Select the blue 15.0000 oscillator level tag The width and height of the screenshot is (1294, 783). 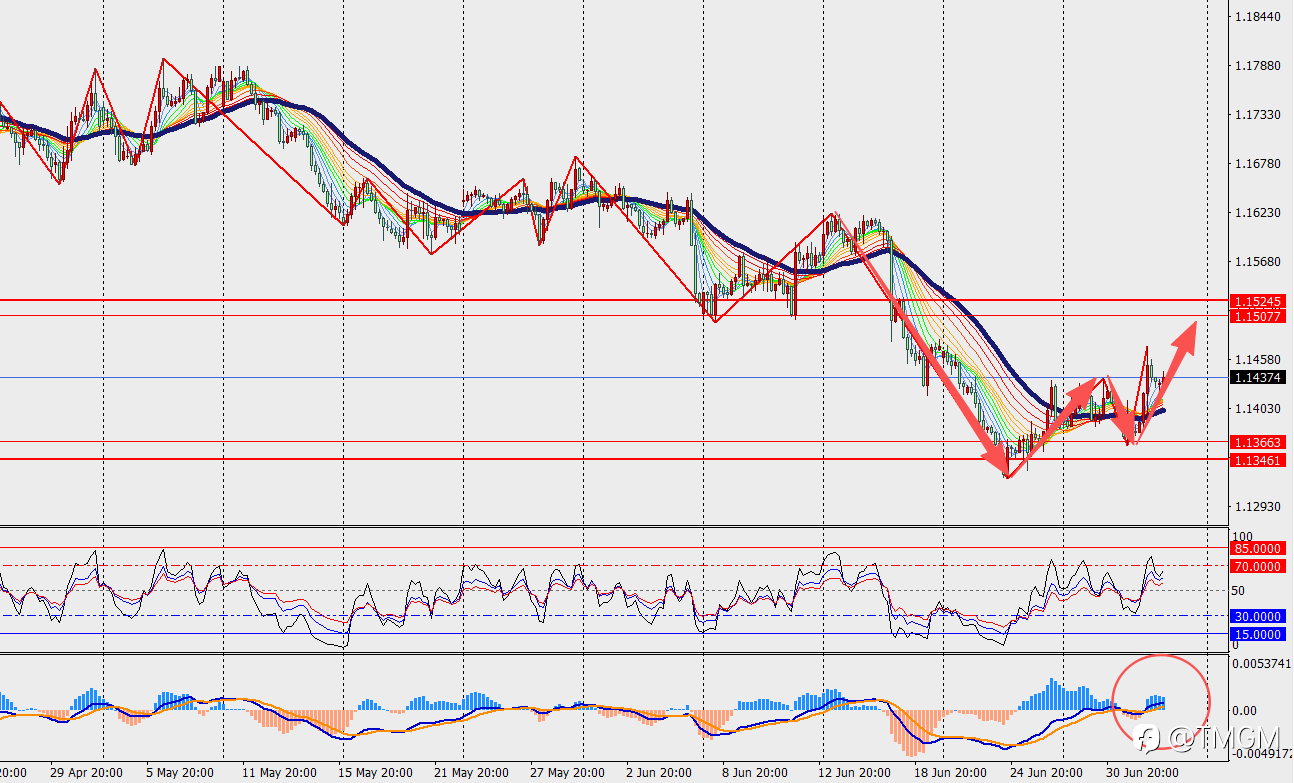tap(1258, 634)
